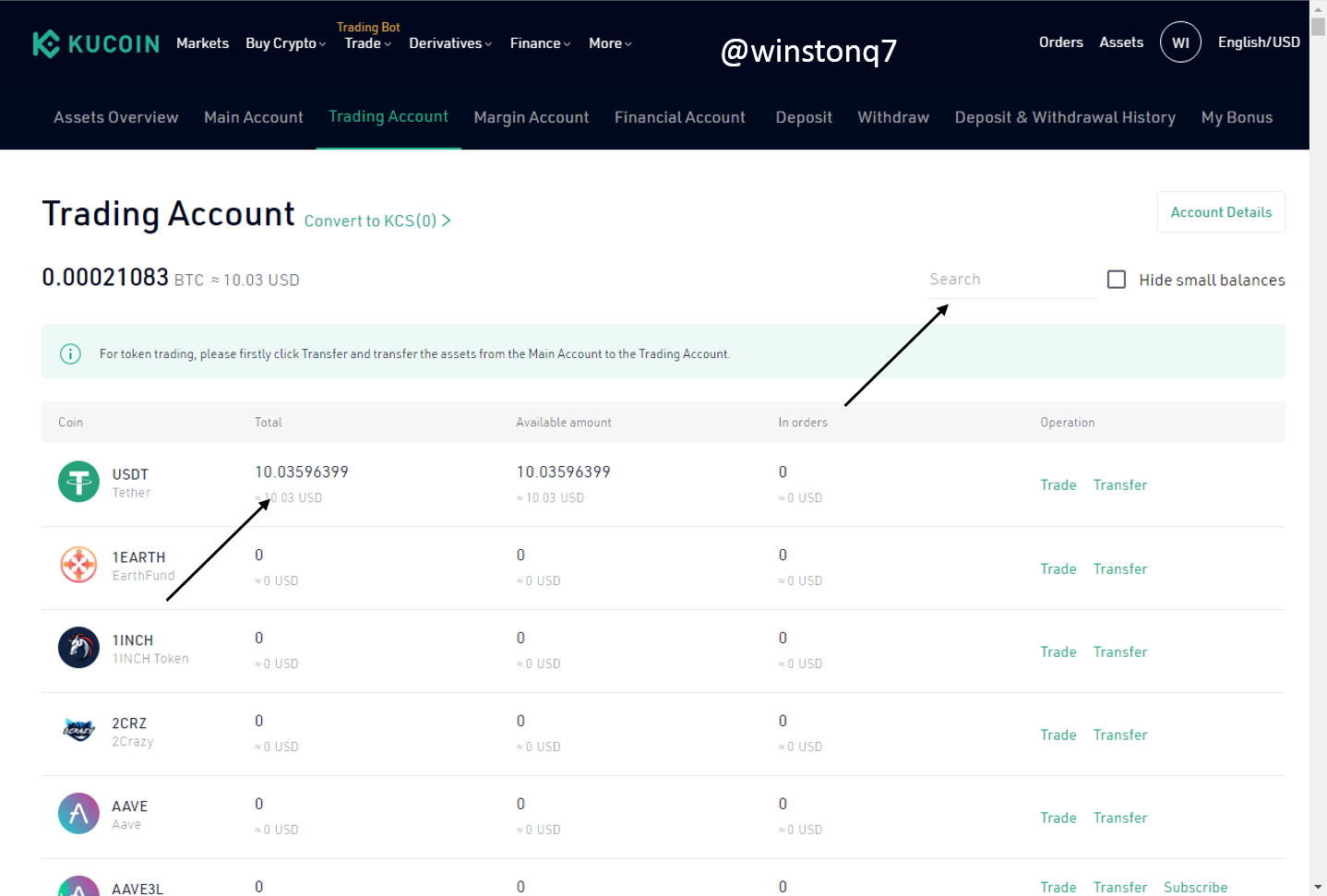The width and height of the screenshot is (1327, 896).
Task: Open the Assets menu
Action: [1121, 42]
